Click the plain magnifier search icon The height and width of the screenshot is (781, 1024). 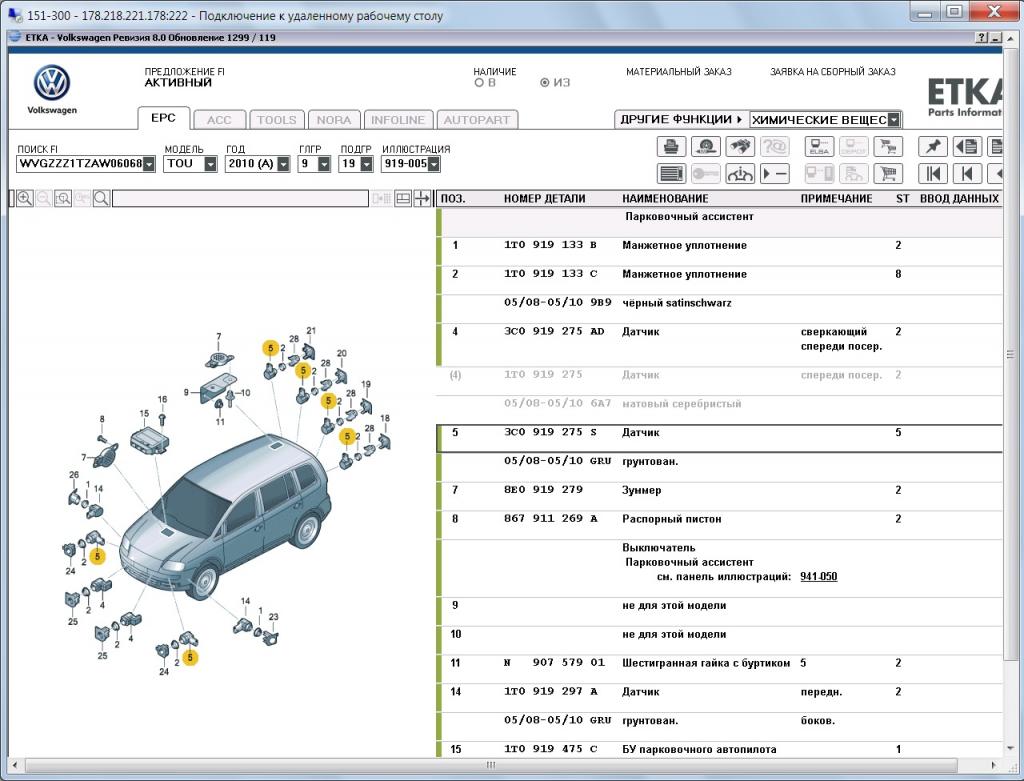(x=101, y=199)
